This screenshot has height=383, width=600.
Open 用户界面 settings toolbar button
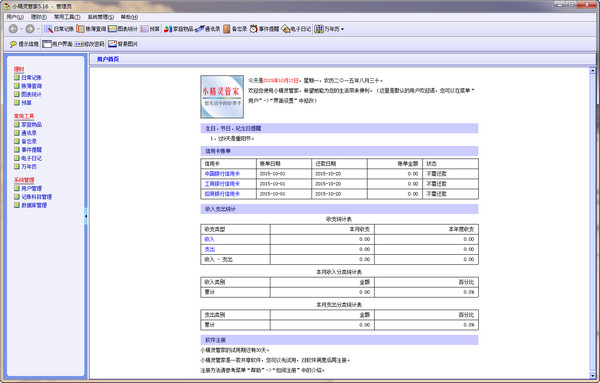(57, 44)
